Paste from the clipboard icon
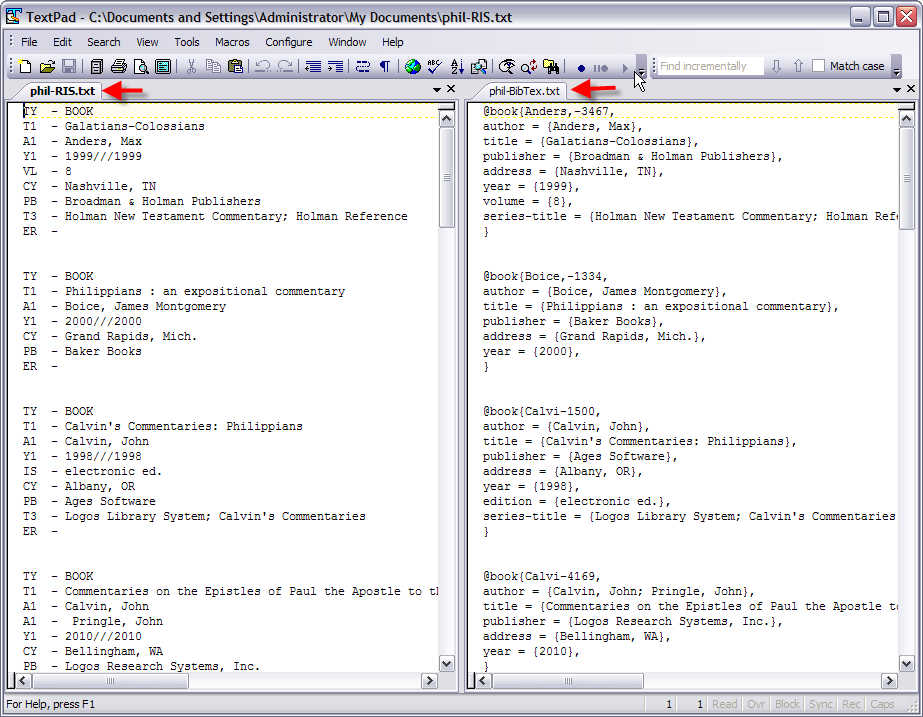 [x=235, y=67]
